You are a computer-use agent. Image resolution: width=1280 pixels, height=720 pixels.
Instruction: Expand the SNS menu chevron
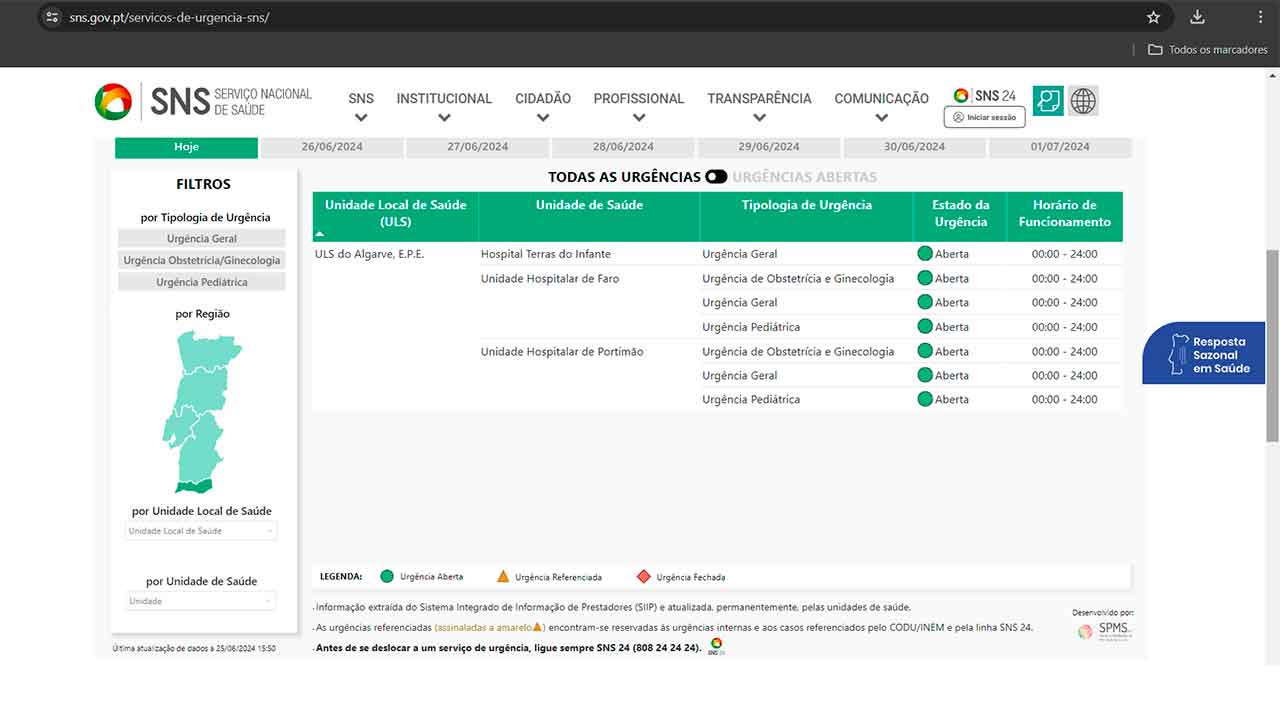pyautogui.click(x=361, y=118)
